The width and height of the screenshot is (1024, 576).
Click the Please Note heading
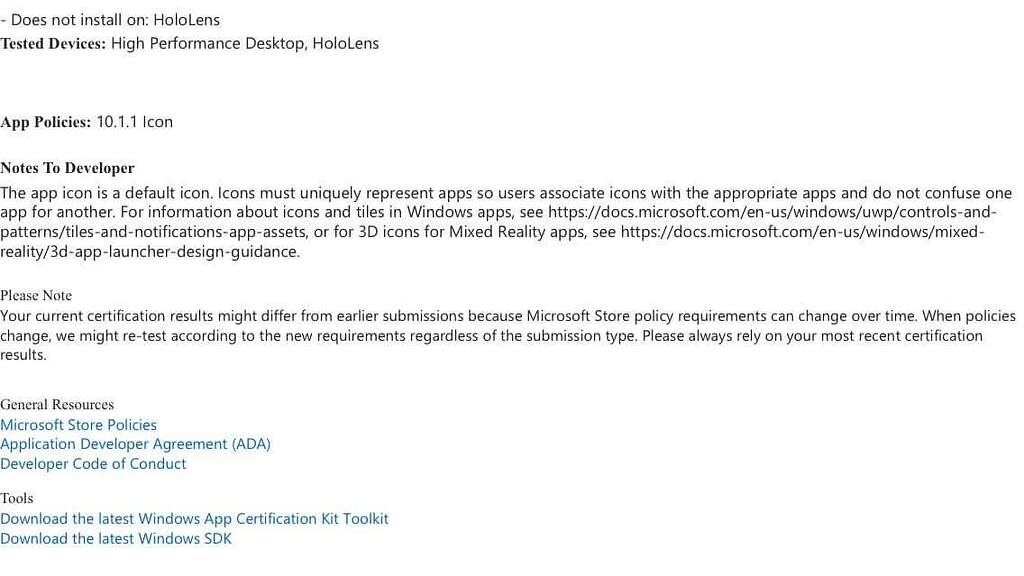coord(36,295)
